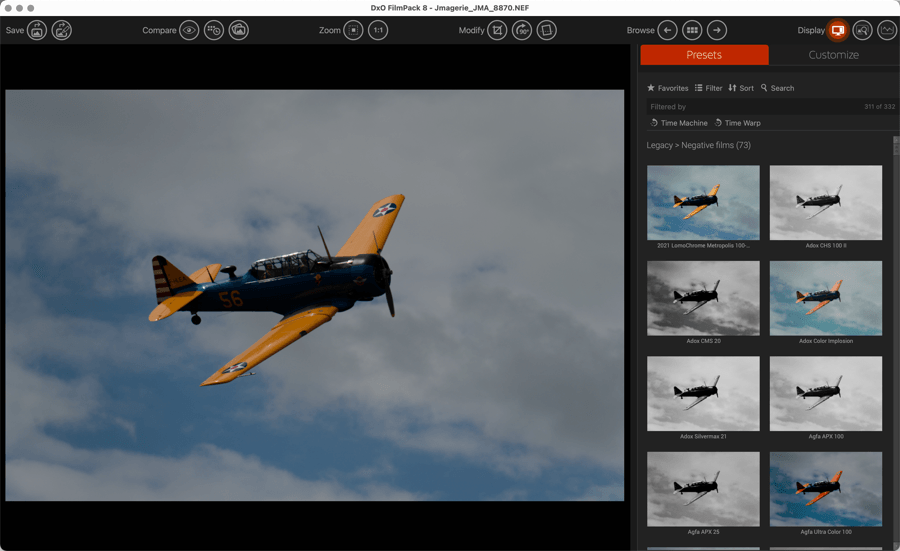Click the Time Machine button

point(679,123)
